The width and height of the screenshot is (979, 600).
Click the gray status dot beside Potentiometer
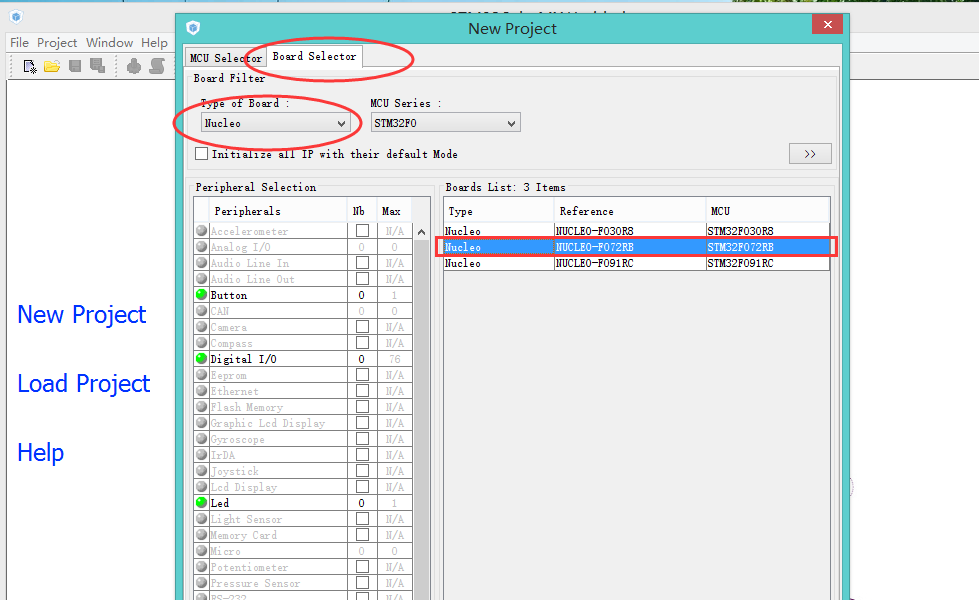tap(201, 566)
